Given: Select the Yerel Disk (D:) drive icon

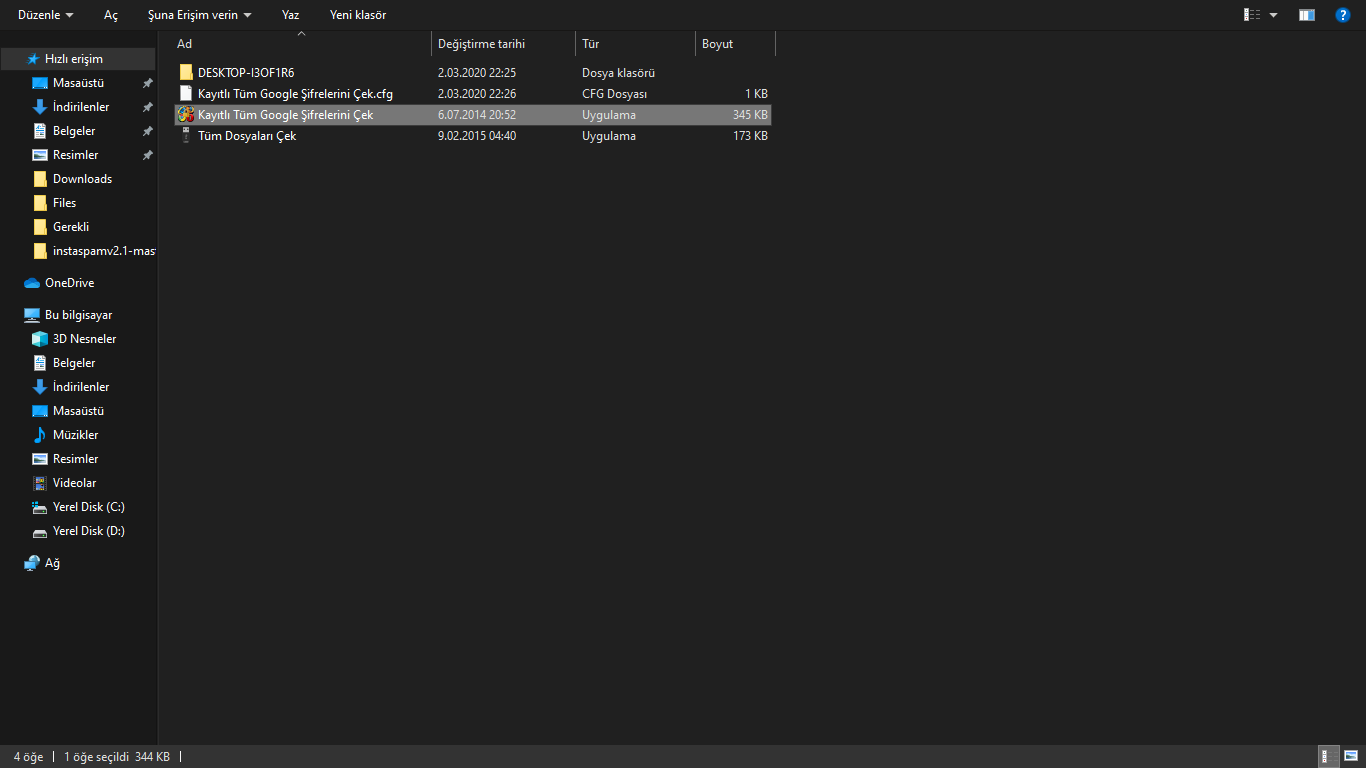Looking at the screenshot, I should click(x=40, y=531).
